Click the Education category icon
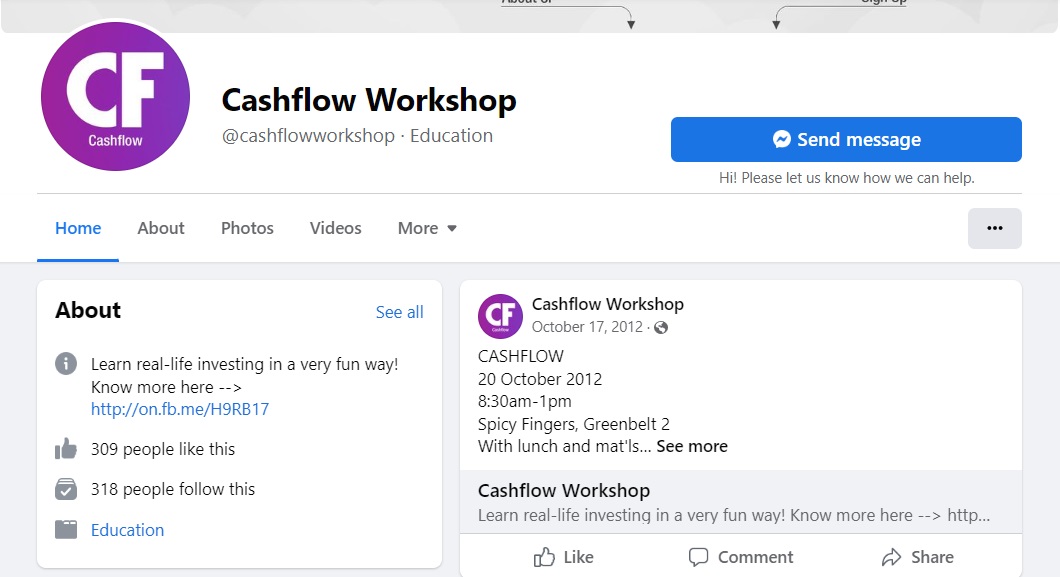 pyautogui.click(x=66, y=530)
